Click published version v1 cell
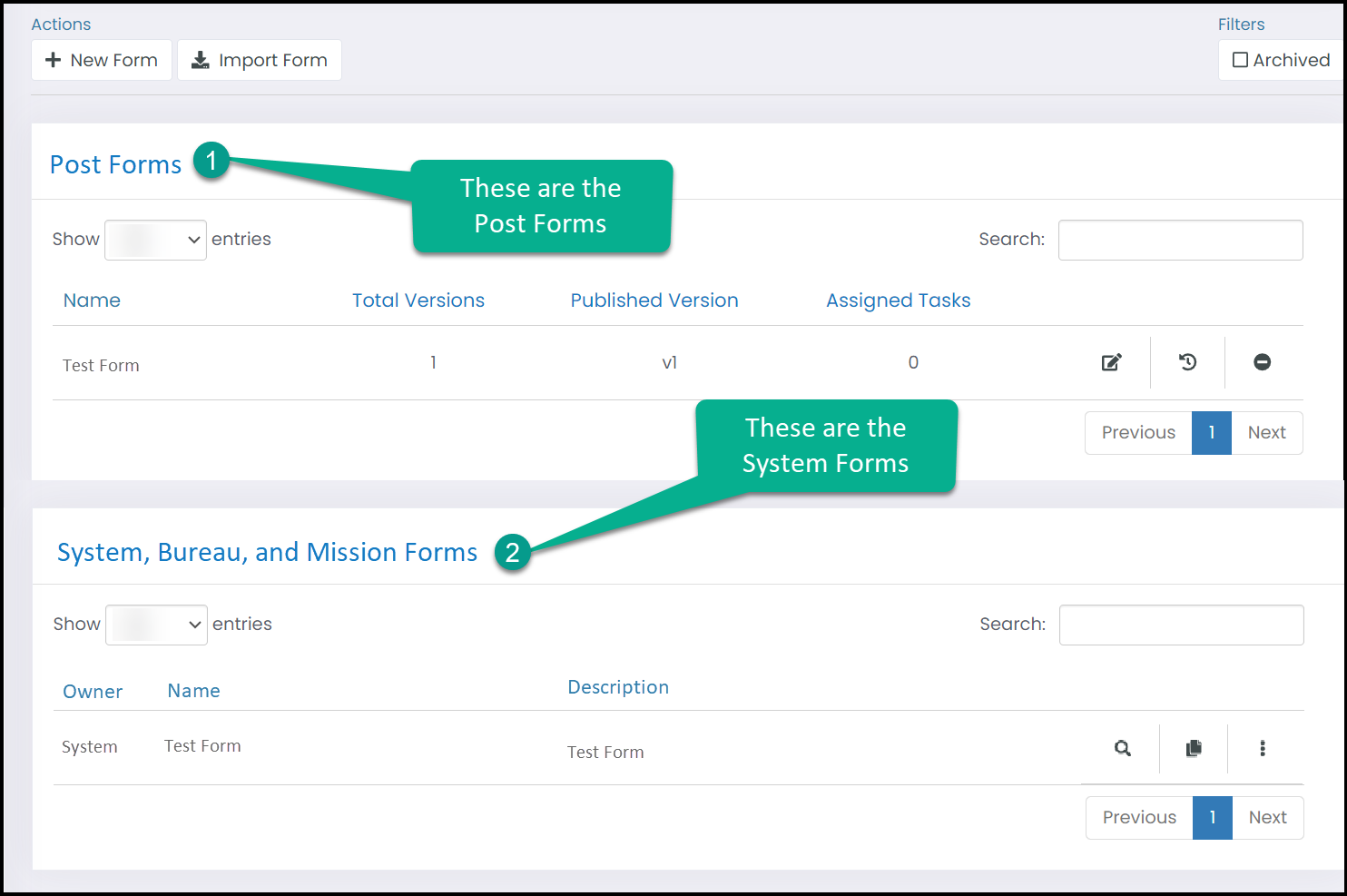This screenshot has height=896, width=1347. 669,363
